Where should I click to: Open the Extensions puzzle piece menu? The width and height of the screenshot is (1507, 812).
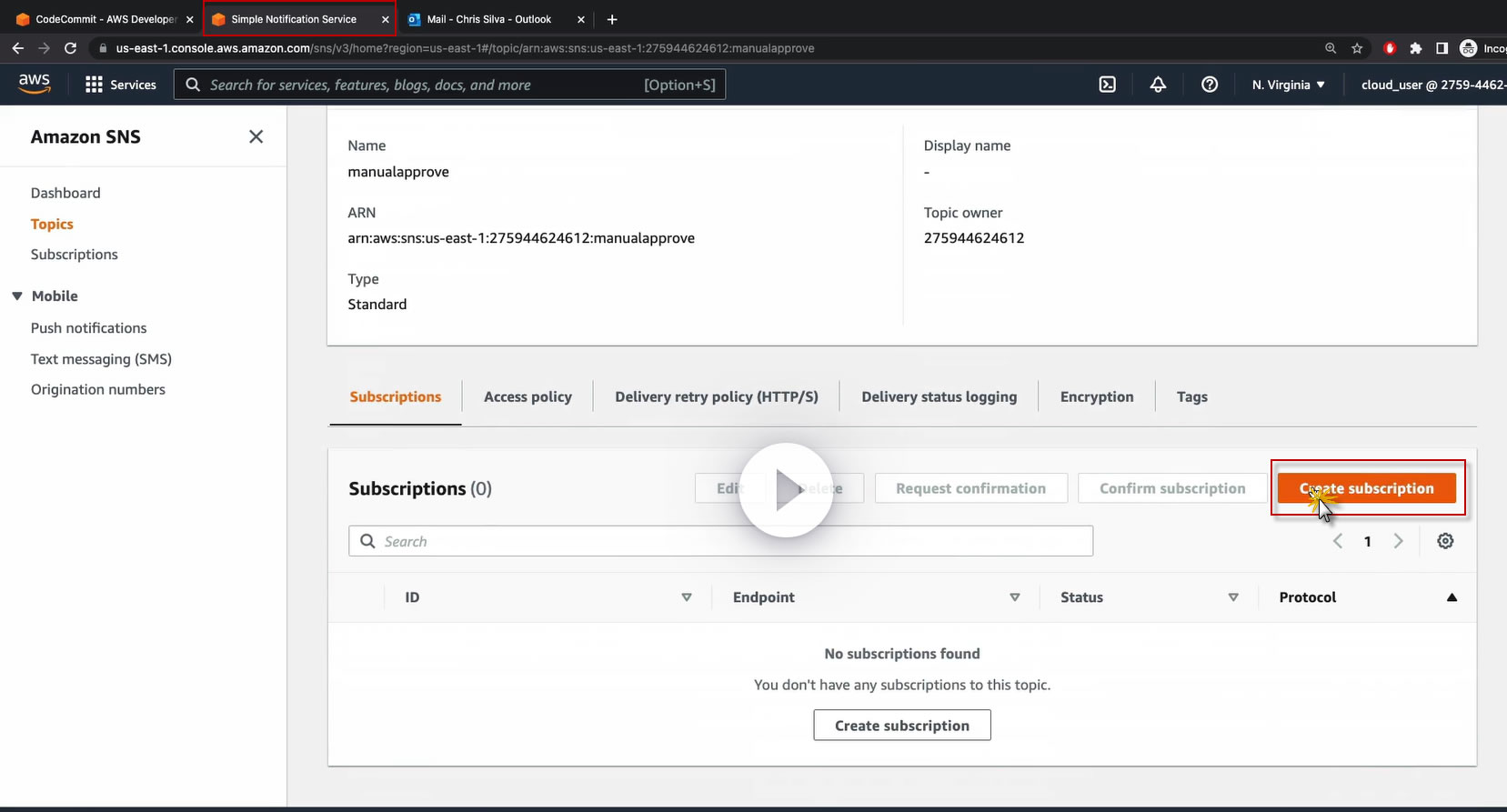tap(1415, 48)
